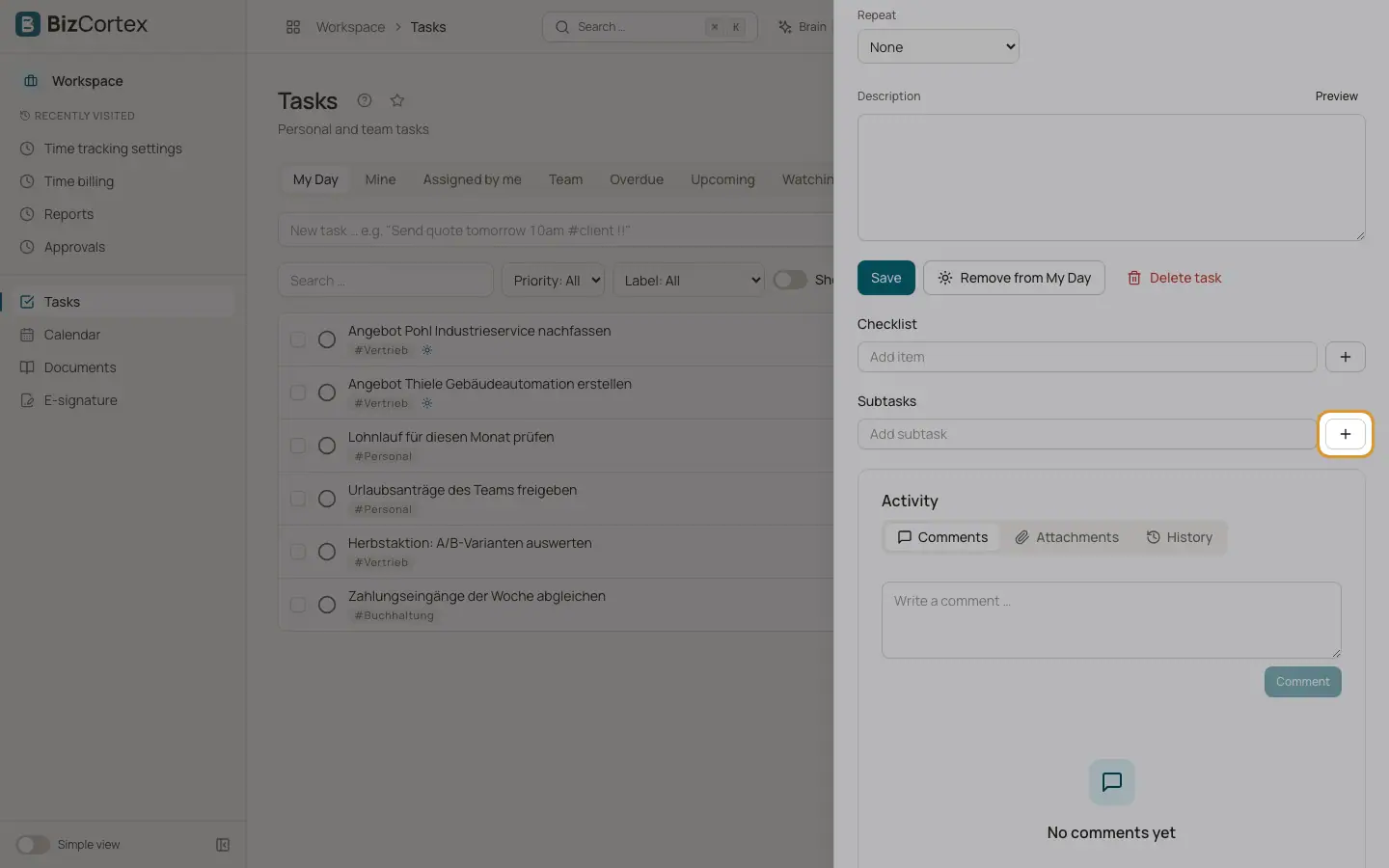The width and height of the screenshot is (1389, 868).
Task: Click Delete task
Action: (1174, 278)
